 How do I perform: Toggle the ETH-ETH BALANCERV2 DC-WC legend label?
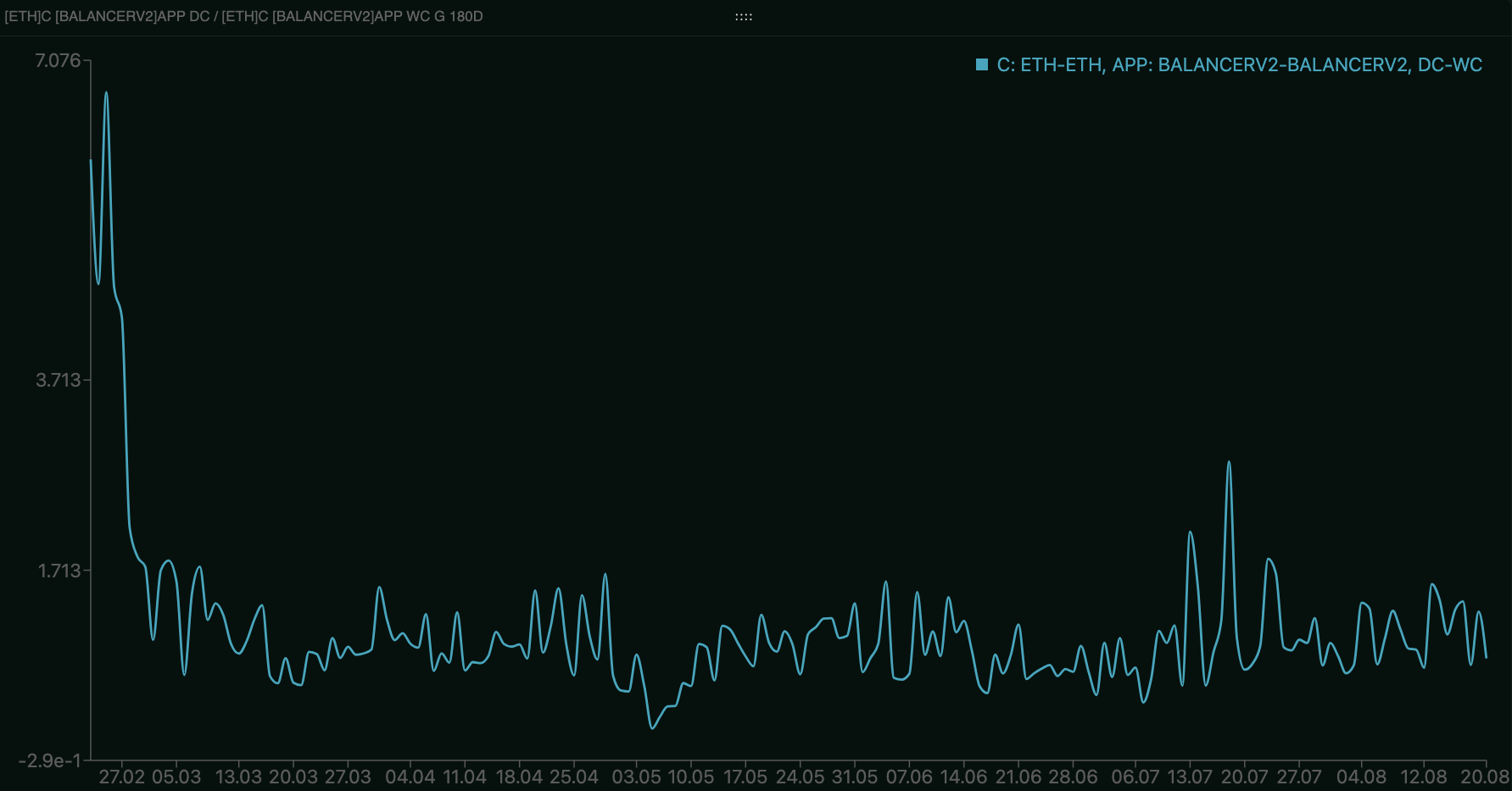tap(1239, 65)
